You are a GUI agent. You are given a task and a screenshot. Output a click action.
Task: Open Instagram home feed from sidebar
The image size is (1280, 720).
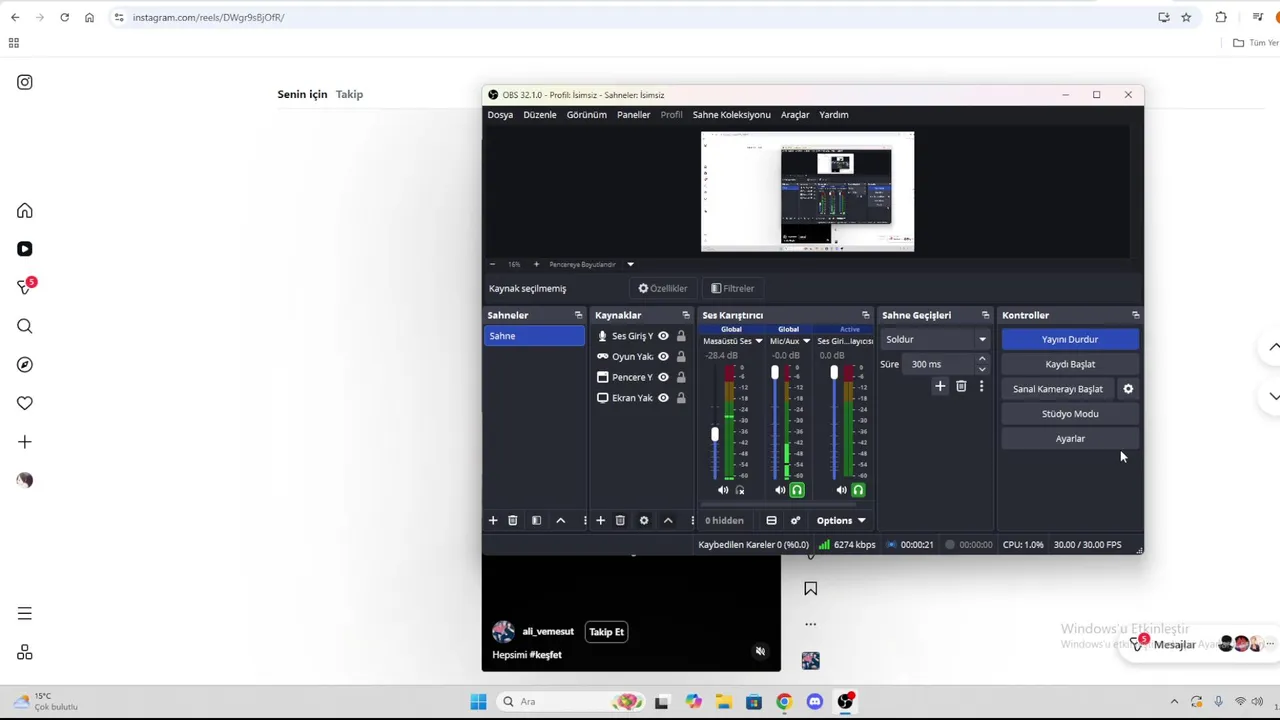pos(25,211)
